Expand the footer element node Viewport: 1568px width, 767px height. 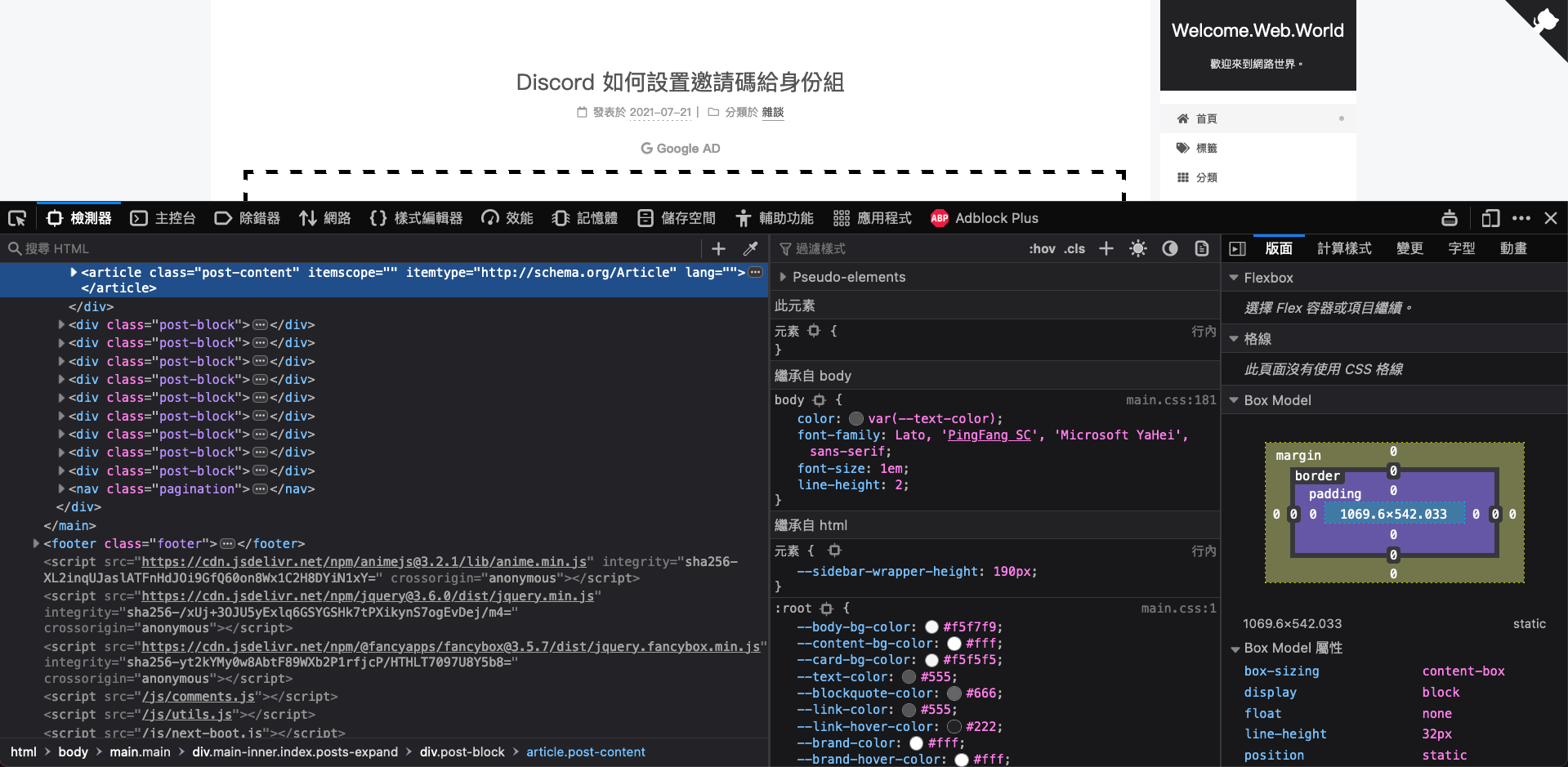tap(36, 543)
